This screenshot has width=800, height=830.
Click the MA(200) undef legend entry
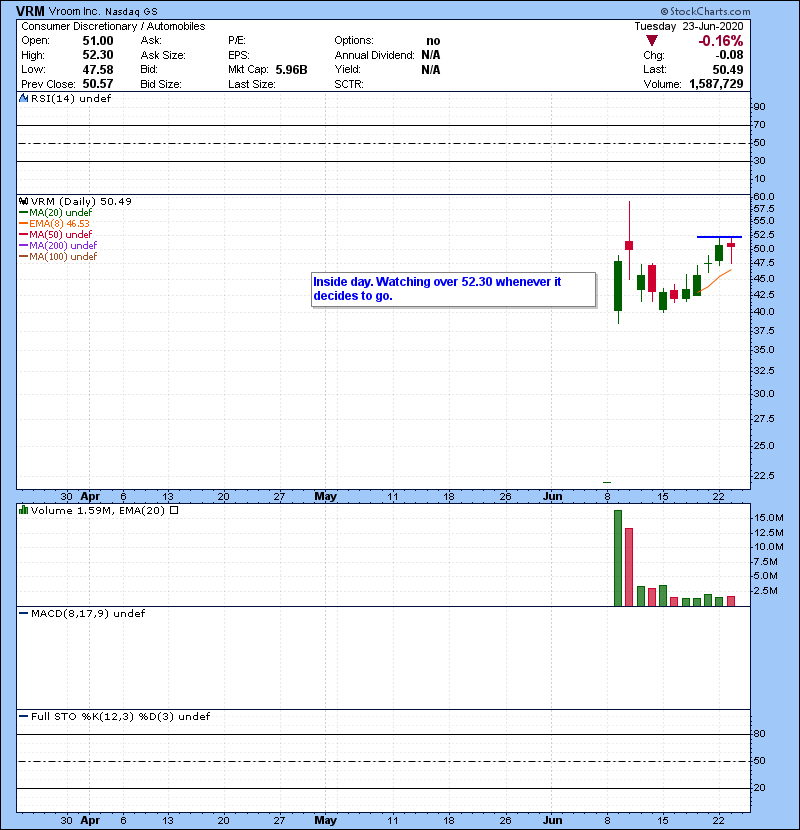point(58,246)
